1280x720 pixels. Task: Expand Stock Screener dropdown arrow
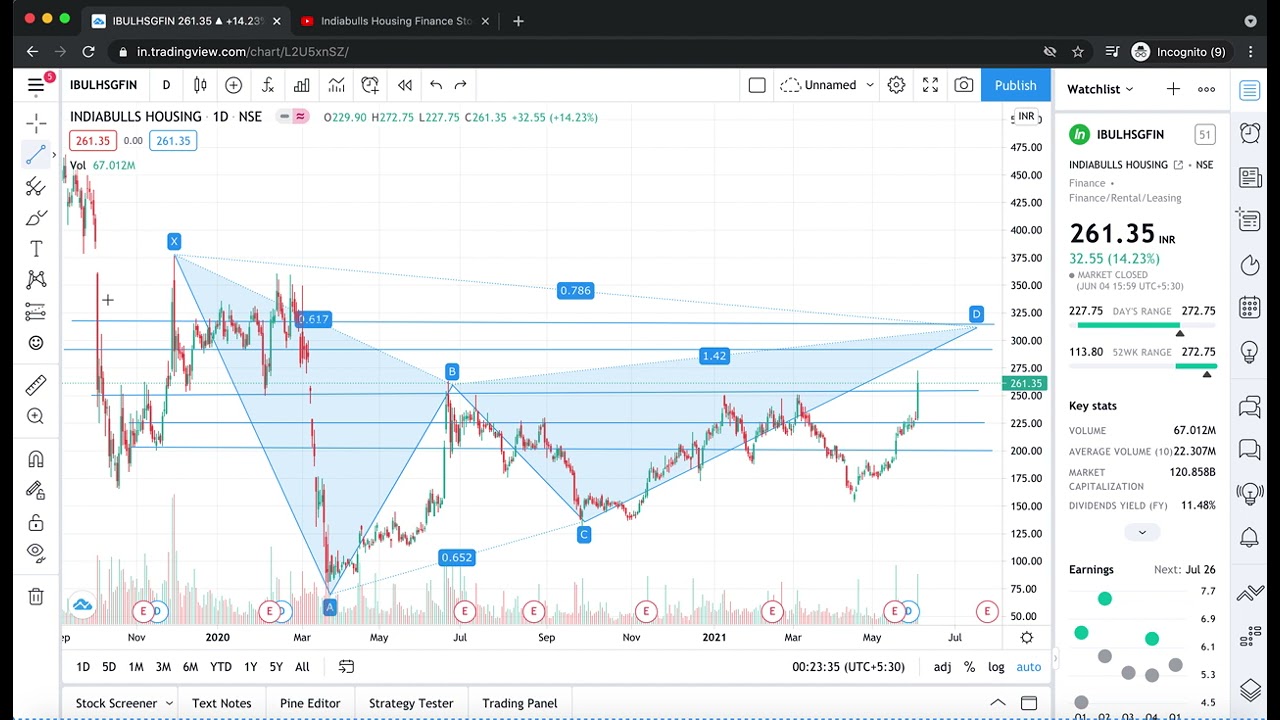click(168, 703)
